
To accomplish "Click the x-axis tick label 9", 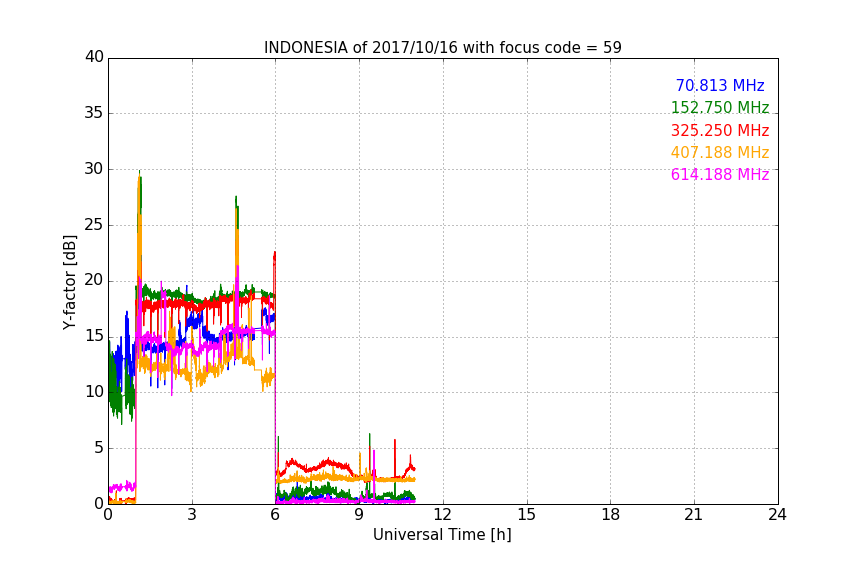I will coord(359,515).
